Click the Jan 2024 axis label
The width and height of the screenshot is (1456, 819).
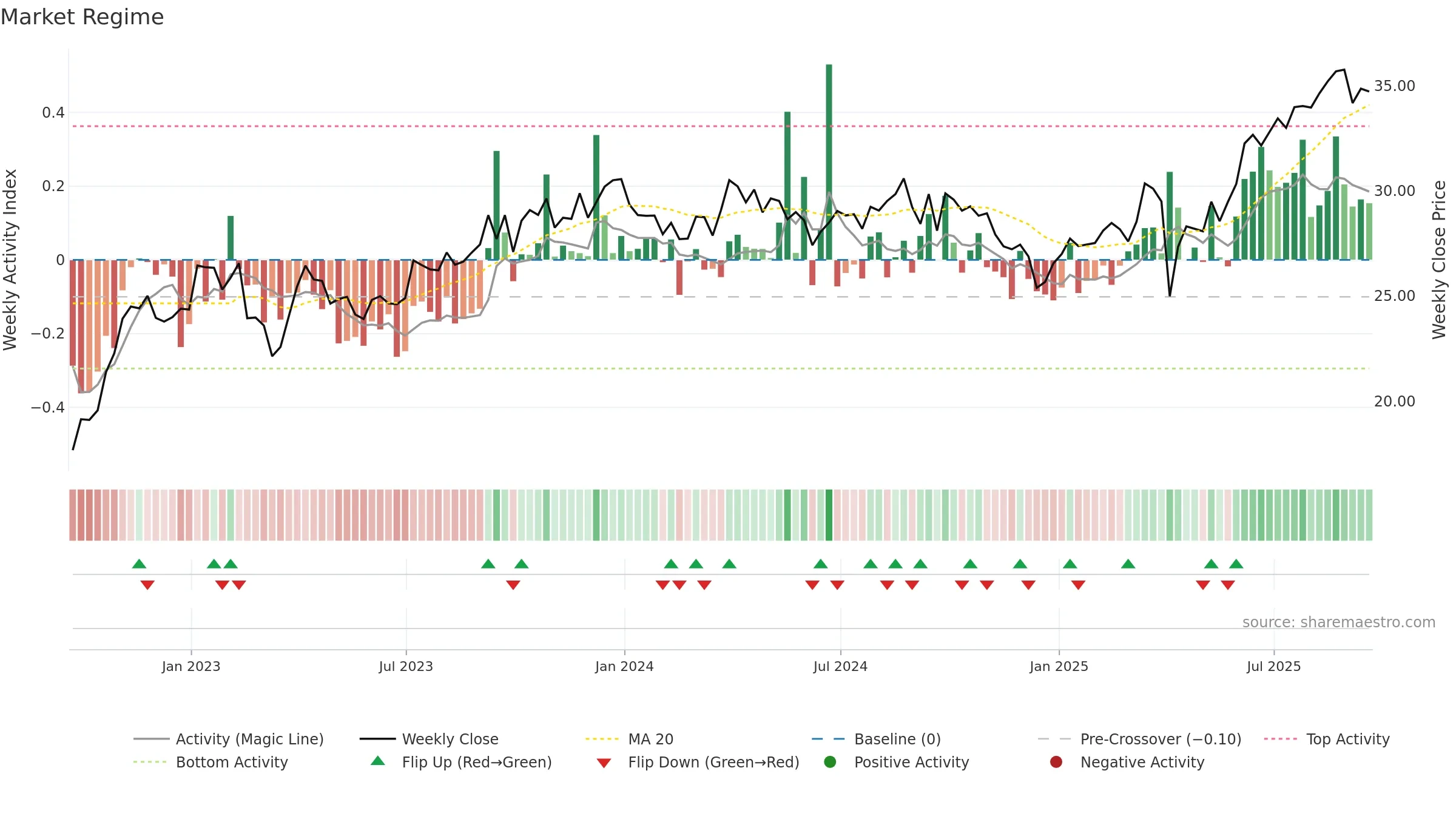624,667
